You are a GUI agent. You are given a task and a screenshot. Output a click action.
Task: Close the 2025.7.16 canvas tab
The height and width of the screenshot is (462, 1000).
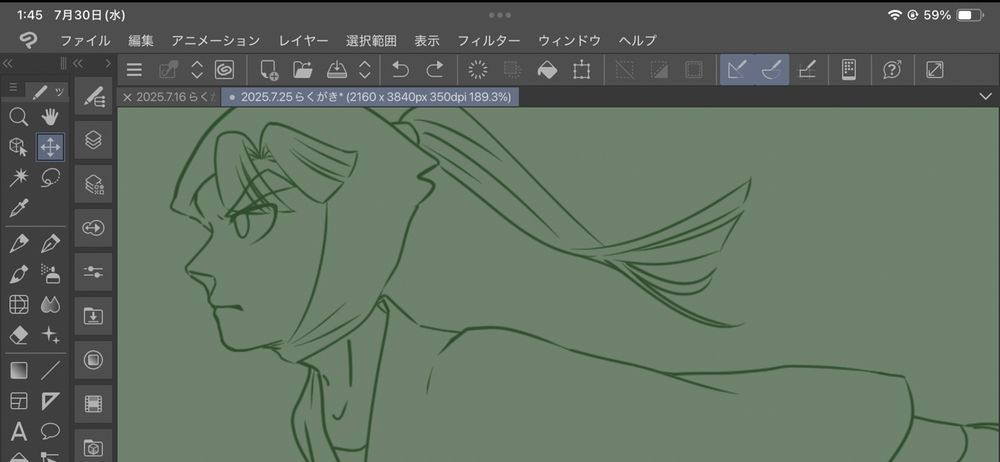127,97
